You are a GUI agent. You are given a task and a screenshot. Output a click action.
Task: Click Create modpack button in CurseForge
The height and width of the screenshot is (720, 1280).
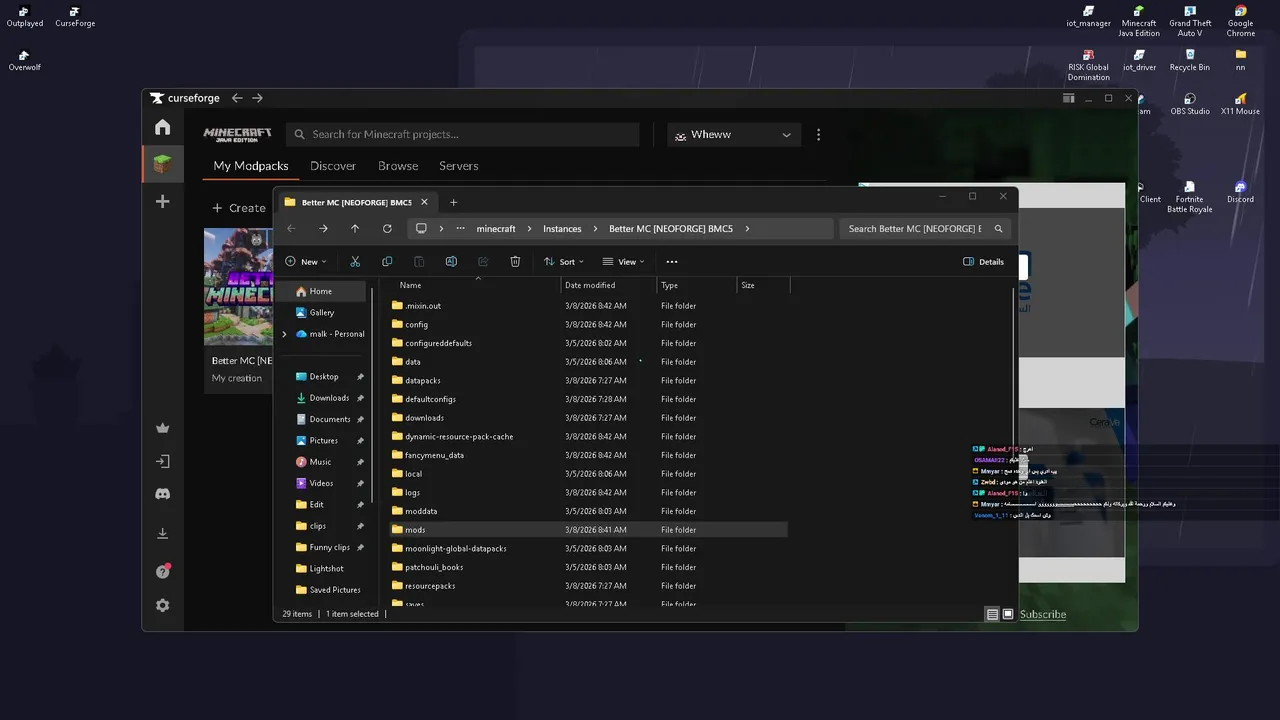239,208
